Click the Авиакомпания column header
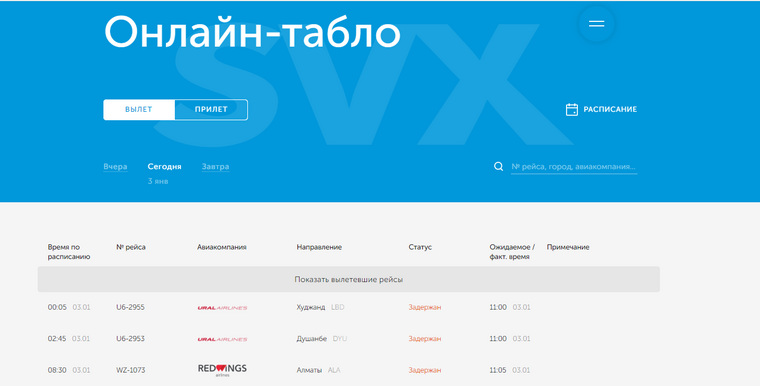 pyautogui.click(x=222, y=247)
